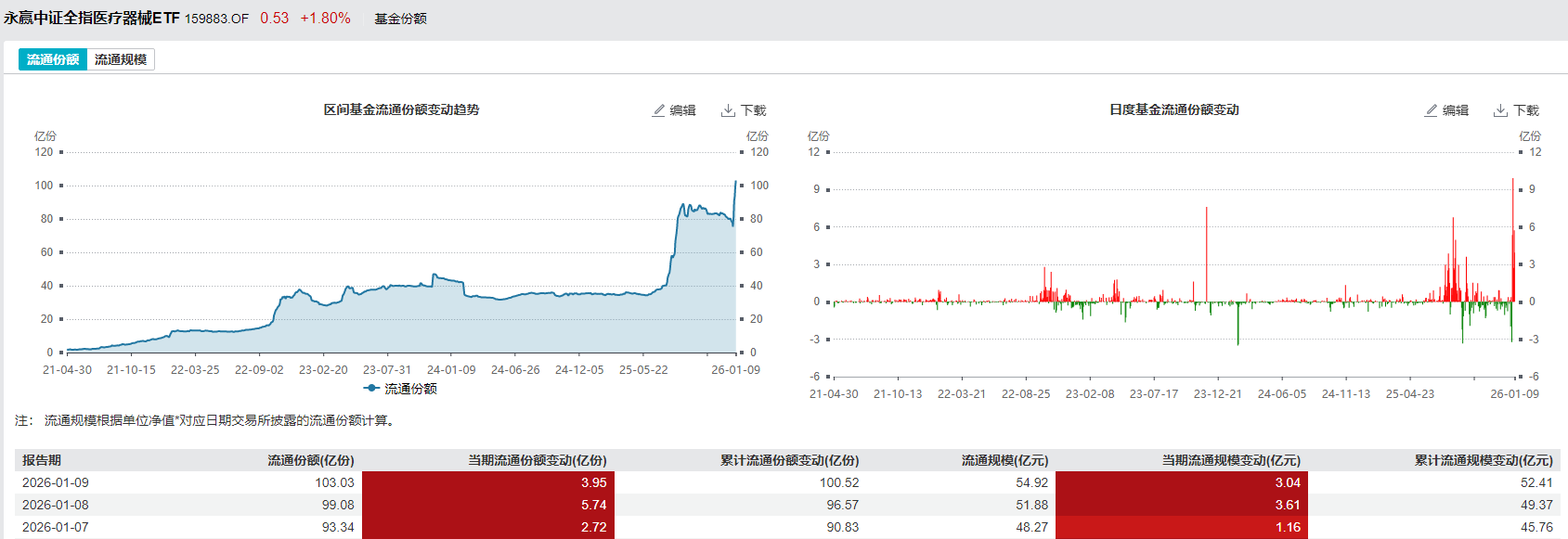The width and height of the screenshot is (1568, 539).
Task: Click the price value 0.53
Action: tap(274, 19)
